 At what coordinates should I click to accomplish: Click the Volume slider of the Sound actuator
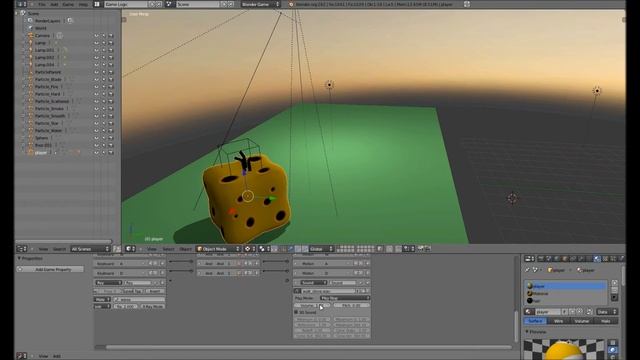click(312, 305)
